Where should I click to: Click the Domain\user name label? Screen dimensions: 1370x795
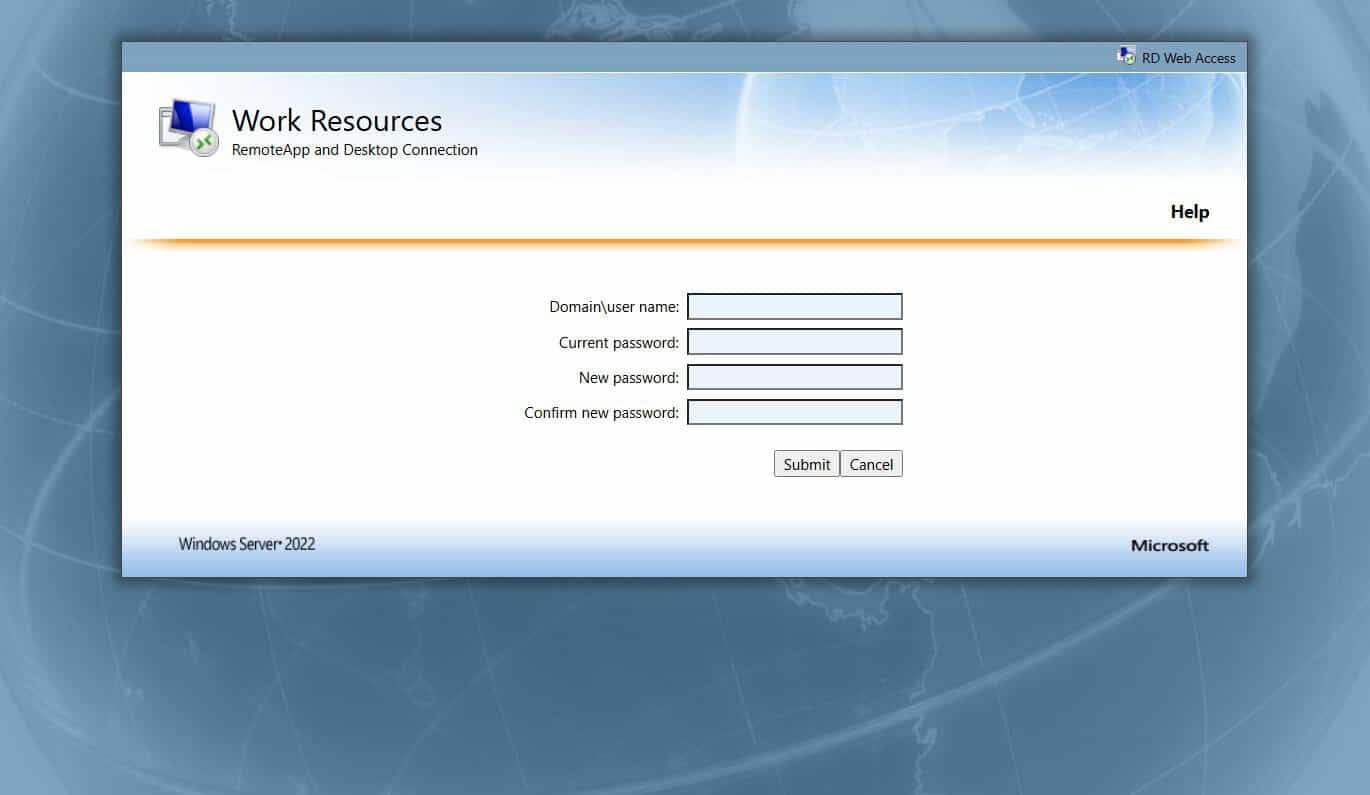coord(613,306)
